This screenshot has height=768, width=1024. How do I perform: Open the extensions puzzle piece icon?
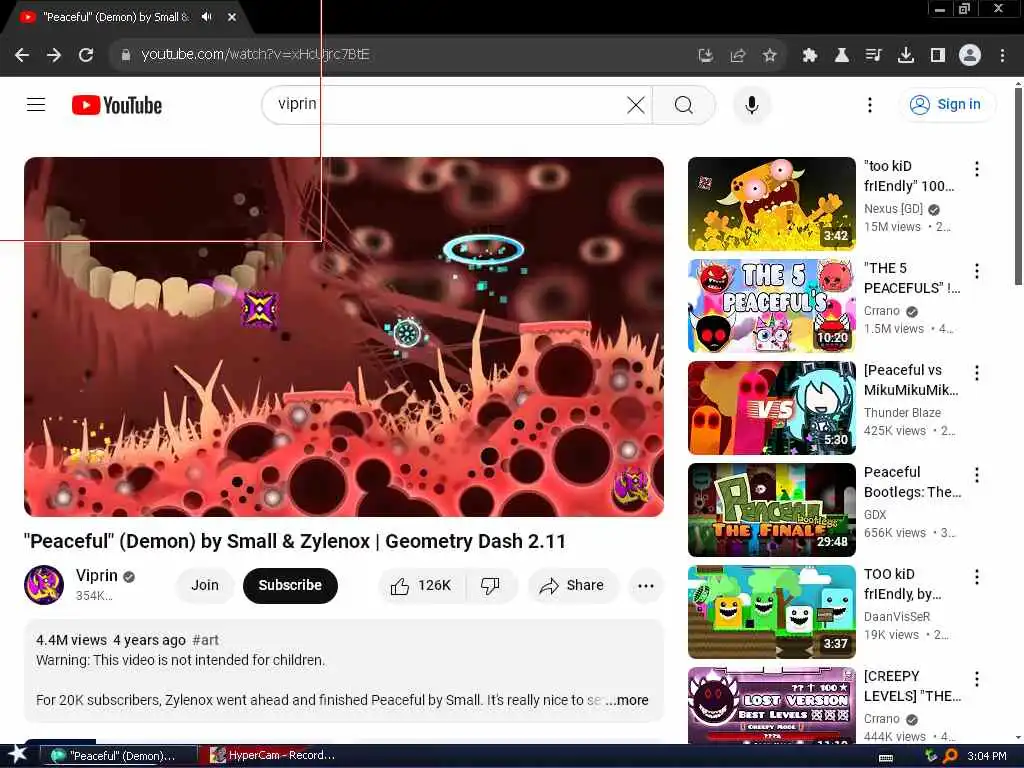point(810,56)
